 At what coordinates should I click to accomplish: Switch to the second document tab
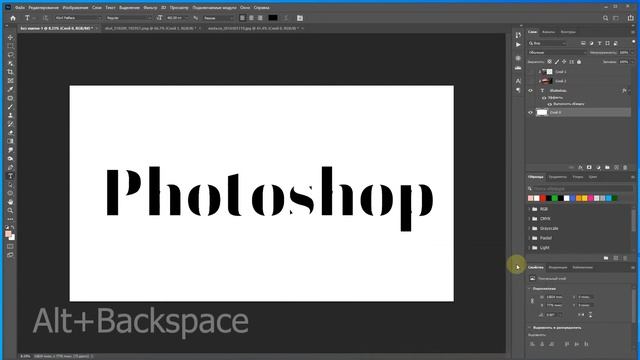click(150, 29)
